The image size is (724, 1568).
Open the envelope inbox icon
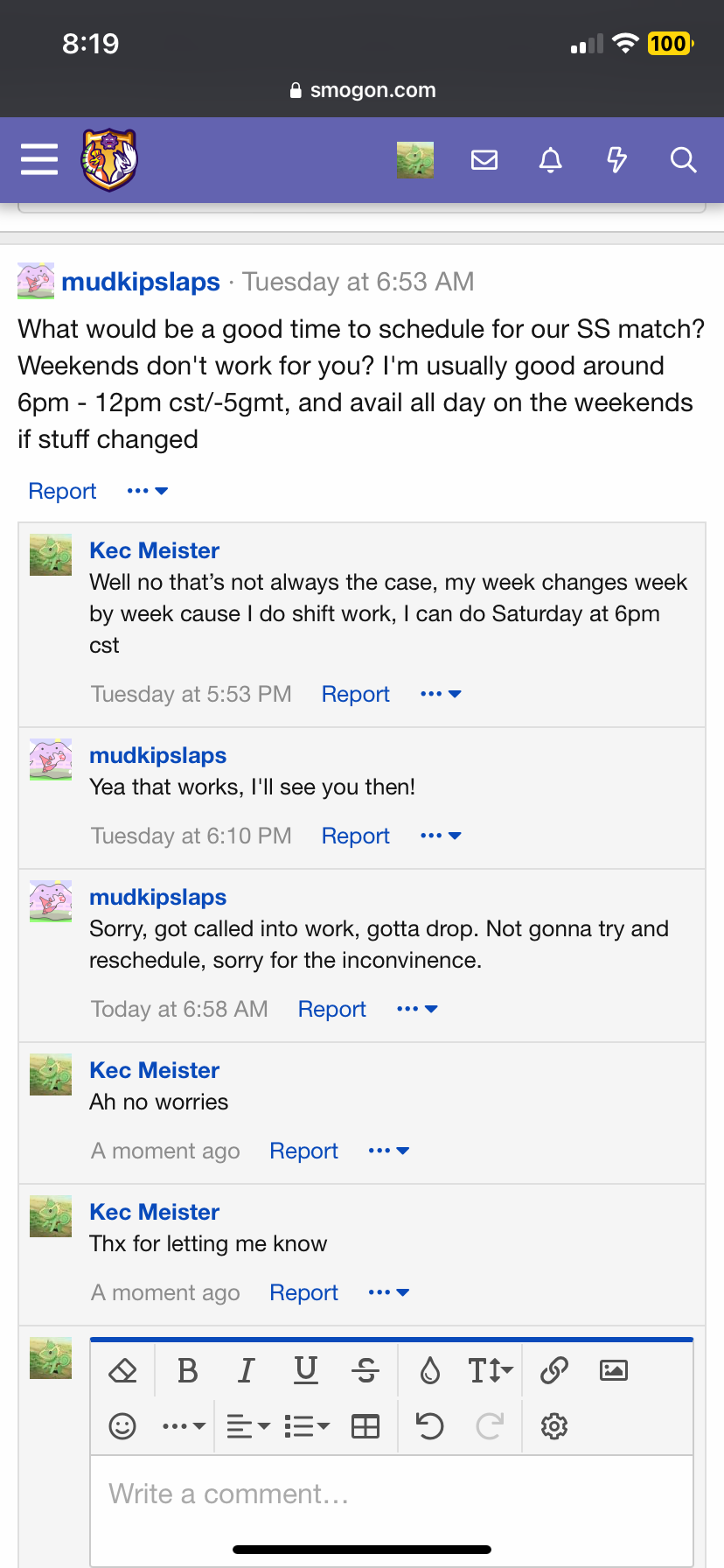(x=484, y=159)
